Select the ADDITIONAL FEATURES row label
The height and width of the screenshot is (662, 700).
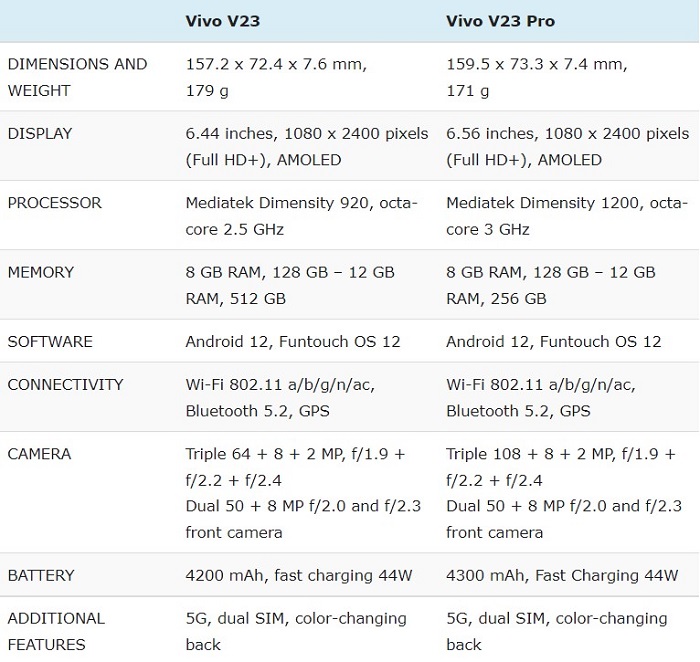(56, 631)
